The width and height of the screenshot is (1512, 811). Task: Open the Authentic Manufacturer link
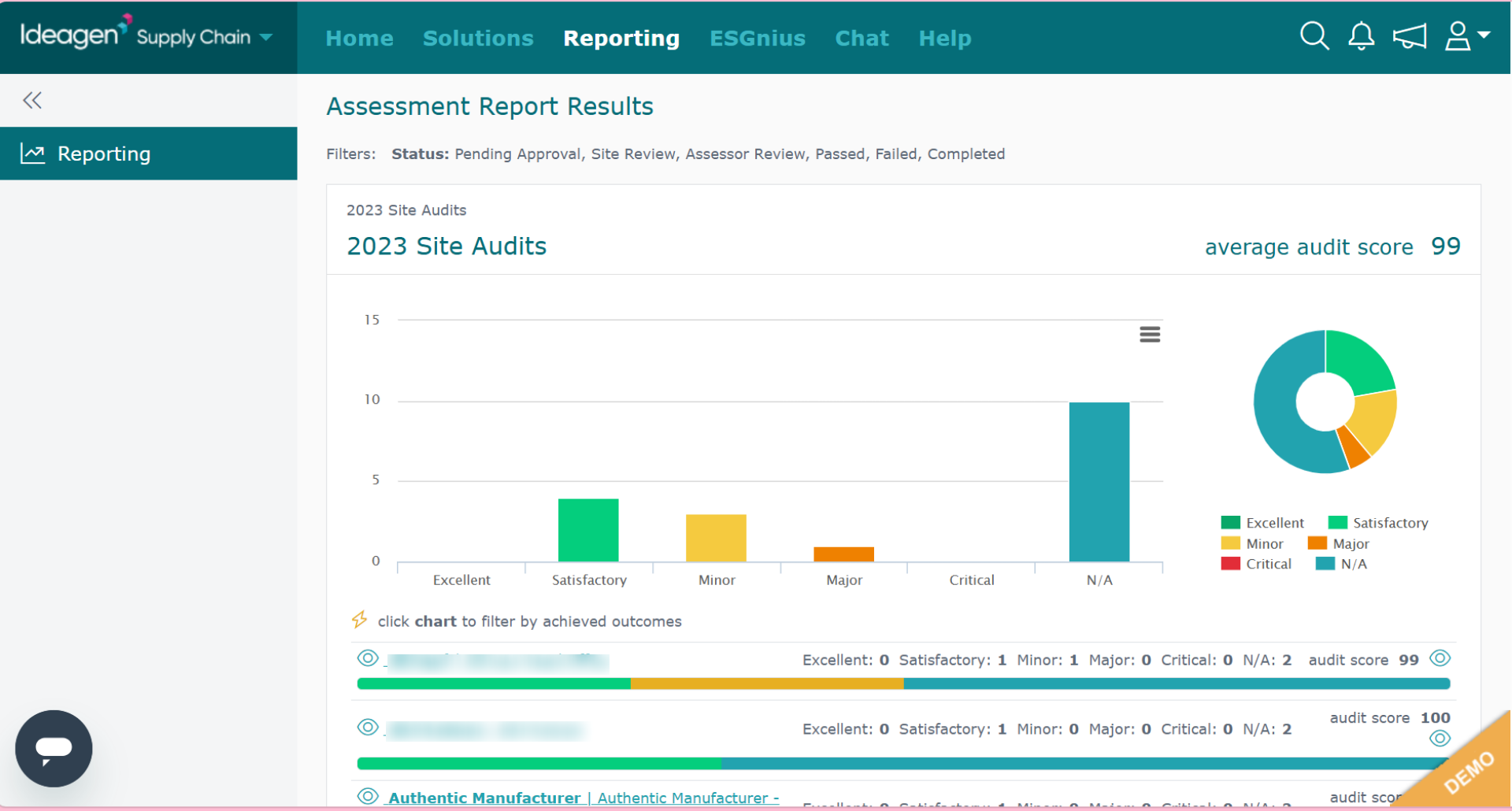584,798
